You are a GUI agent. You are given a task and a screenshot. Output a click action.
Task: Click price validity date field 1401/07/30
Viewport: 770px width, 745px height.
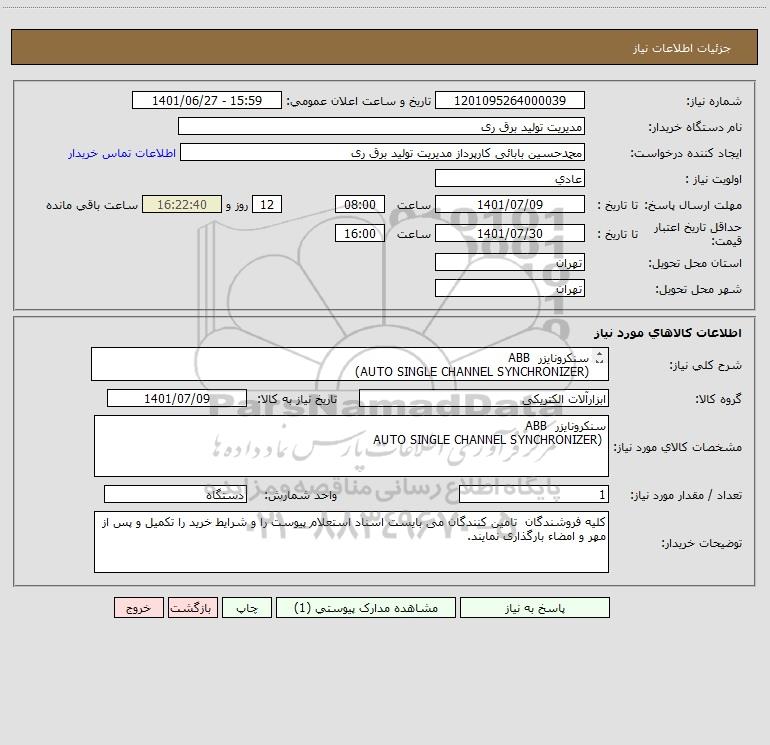[510, 233]
